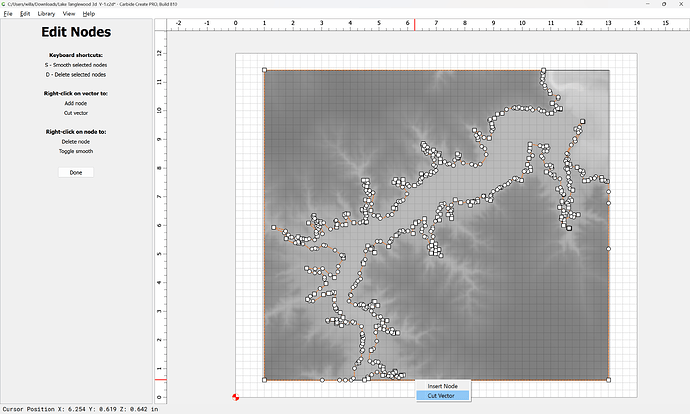The width and height of the screenshot is (690, 414).
Task: Choose Cut Vector from context menu
Action: coord(443,396)
